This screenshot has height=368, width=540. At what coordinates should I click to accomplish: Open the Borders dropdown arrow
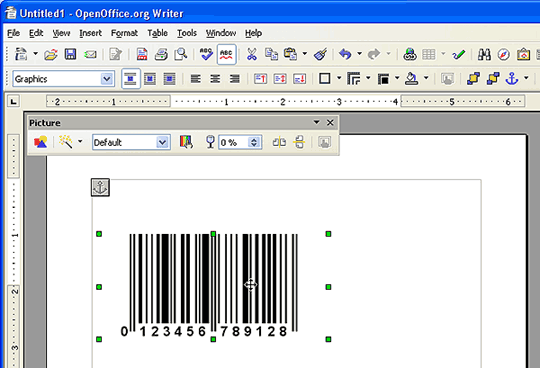coord(339,78)
